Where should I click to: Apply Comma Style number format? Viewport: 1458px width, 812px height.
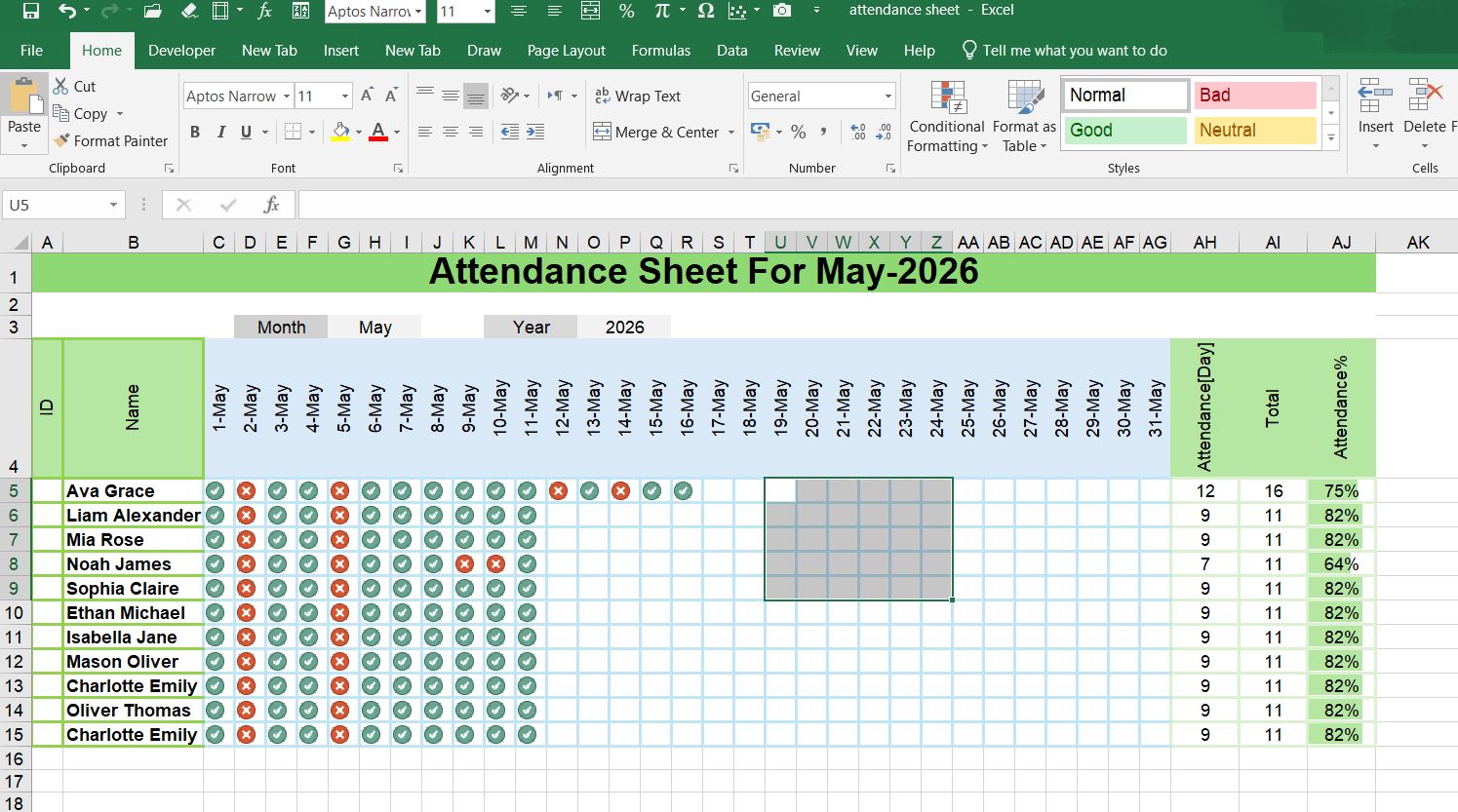click(x=824, y=132)
